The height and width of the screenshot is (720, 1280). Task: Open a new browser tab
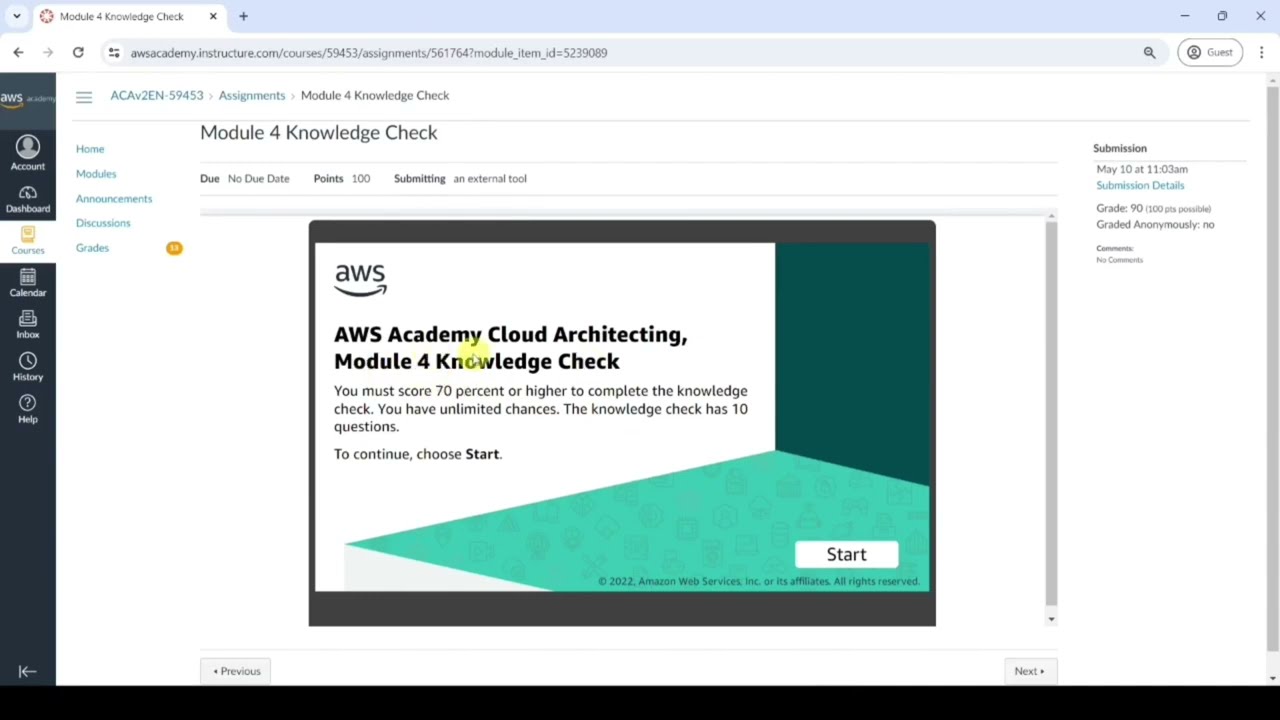pyautogui.click(x=243, y=16)
